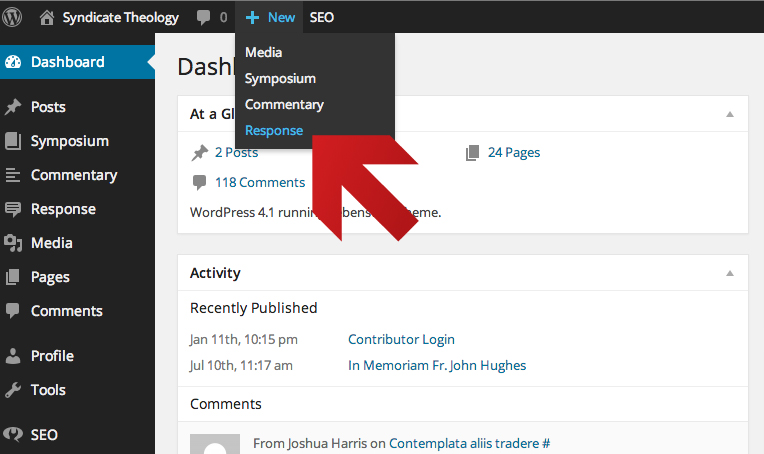Click the Commentary lines icon in sidebar
The width and height of the screenshot is (764, 454).
(13, 175)
